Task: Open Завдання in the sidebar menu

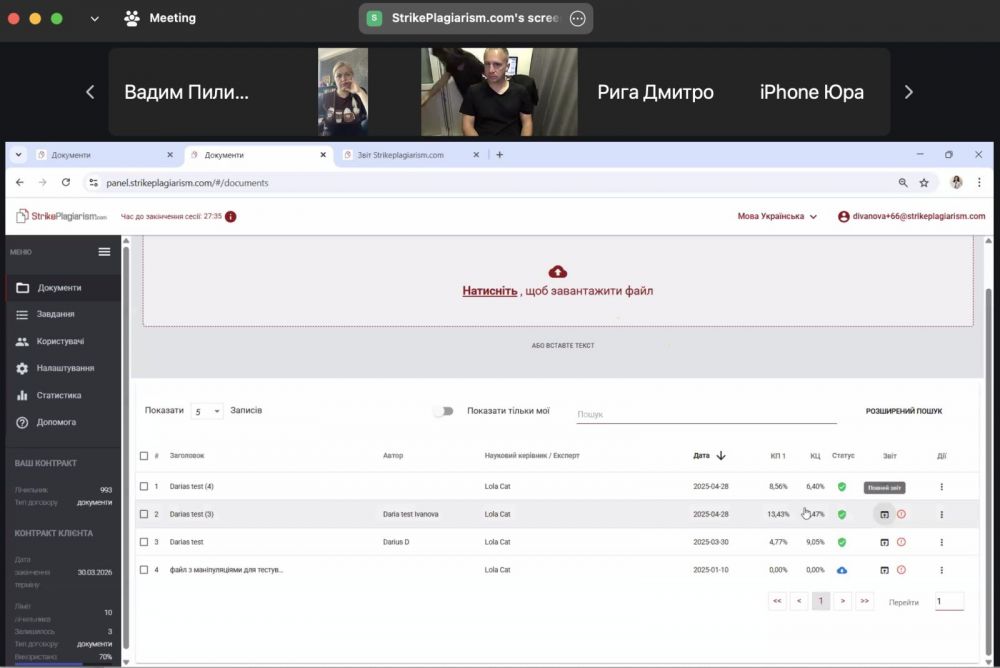Action: 62,314
